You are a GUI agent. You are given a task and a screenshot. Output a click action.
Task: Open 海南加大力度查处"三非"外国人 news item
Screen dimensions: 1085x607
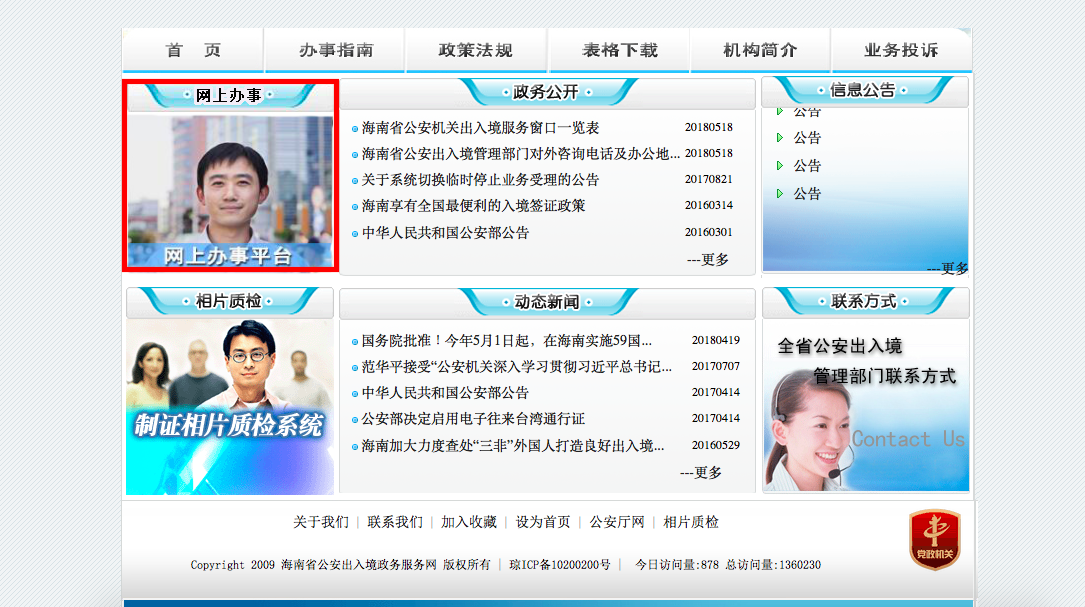(513, 446)
